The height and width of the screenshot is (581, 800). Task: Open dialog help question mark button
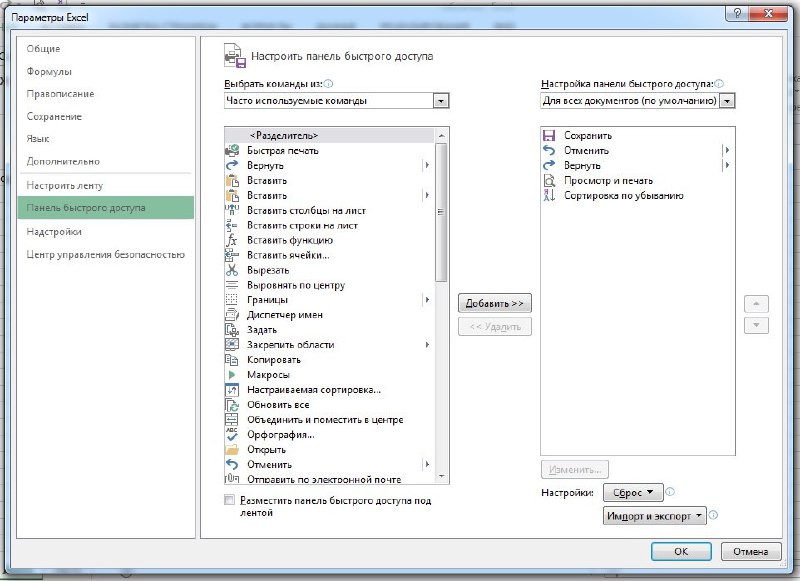(x=737, y=13)
